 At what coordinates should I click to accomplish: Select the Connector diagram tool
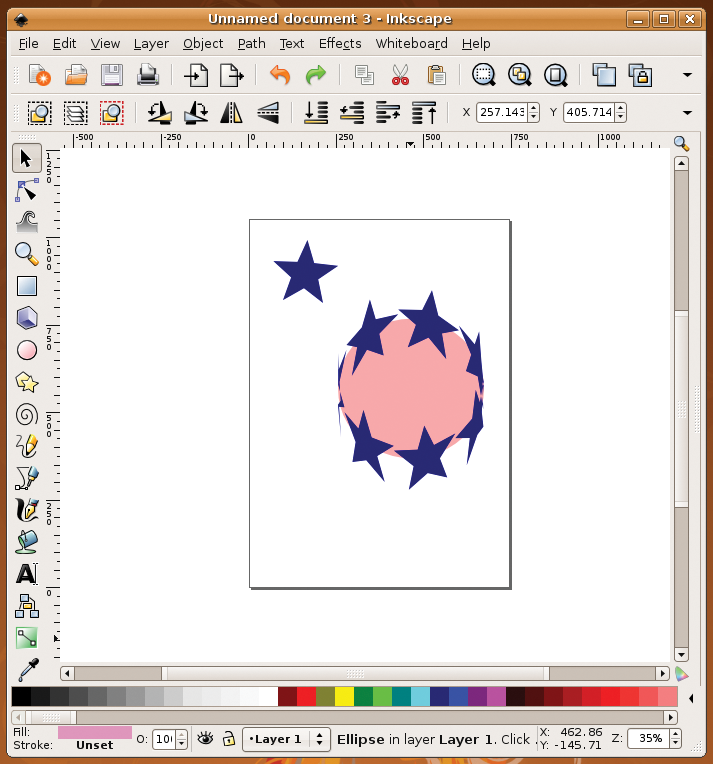pyautogui.click(x=27, y=606)
